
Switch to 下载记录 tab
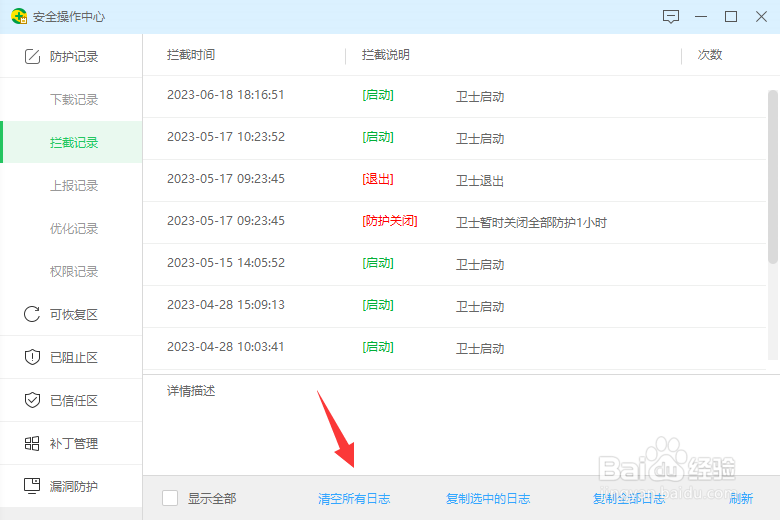coord(74,100)
